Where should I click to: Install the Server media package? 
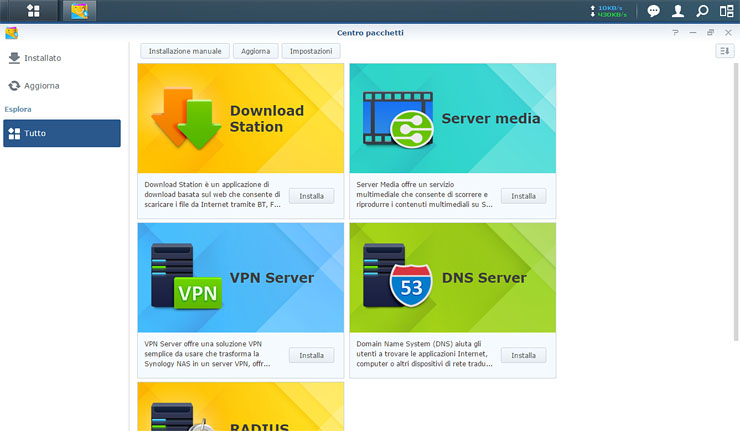(523, 196)
